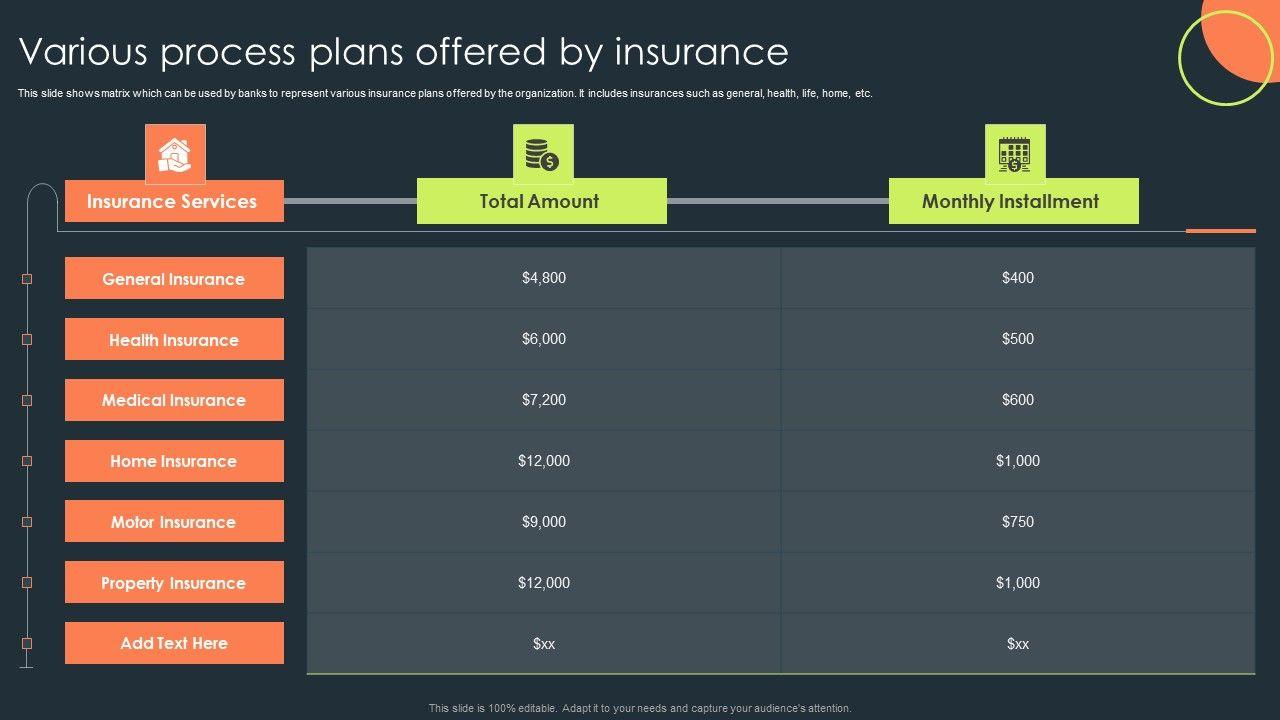The image size is (1280, 720).
Task: Click the Add Text Here placeholder
Action: tap(174, 643)
